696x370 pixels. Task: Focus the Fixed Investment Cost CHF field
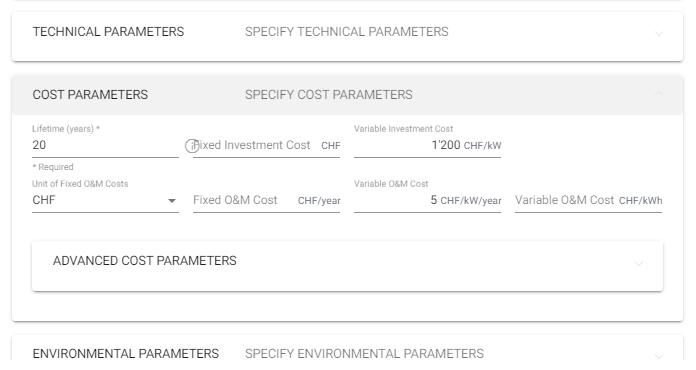266,146
